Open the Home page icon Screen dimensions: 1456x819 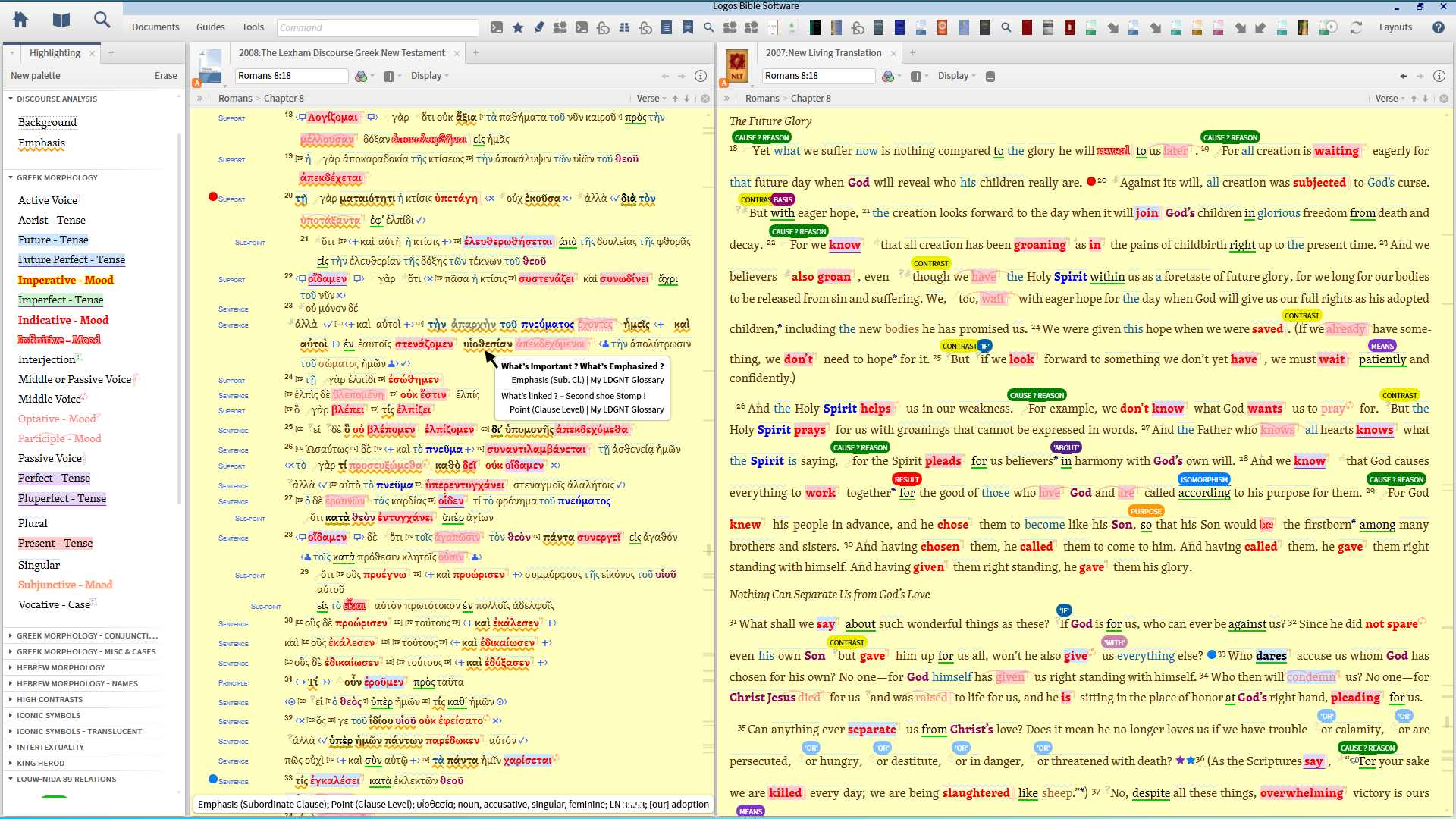coord(20,20)
